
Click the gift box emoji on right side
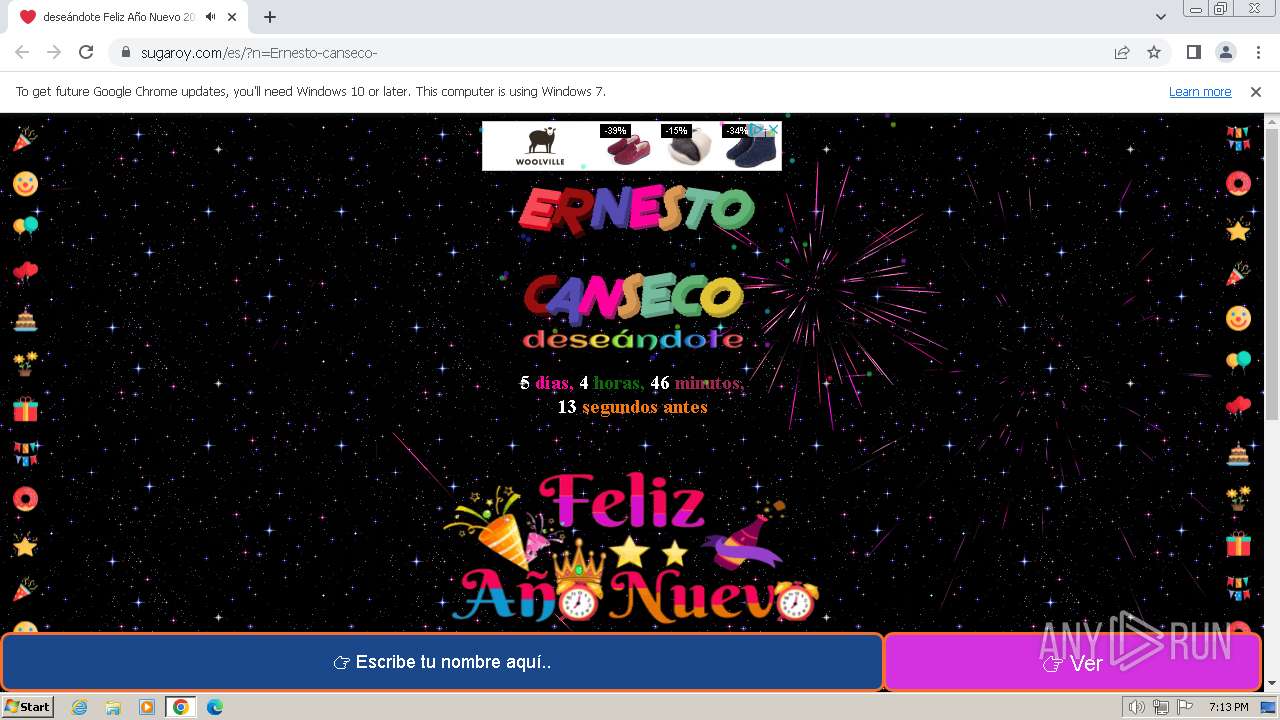coord(1238,543)
